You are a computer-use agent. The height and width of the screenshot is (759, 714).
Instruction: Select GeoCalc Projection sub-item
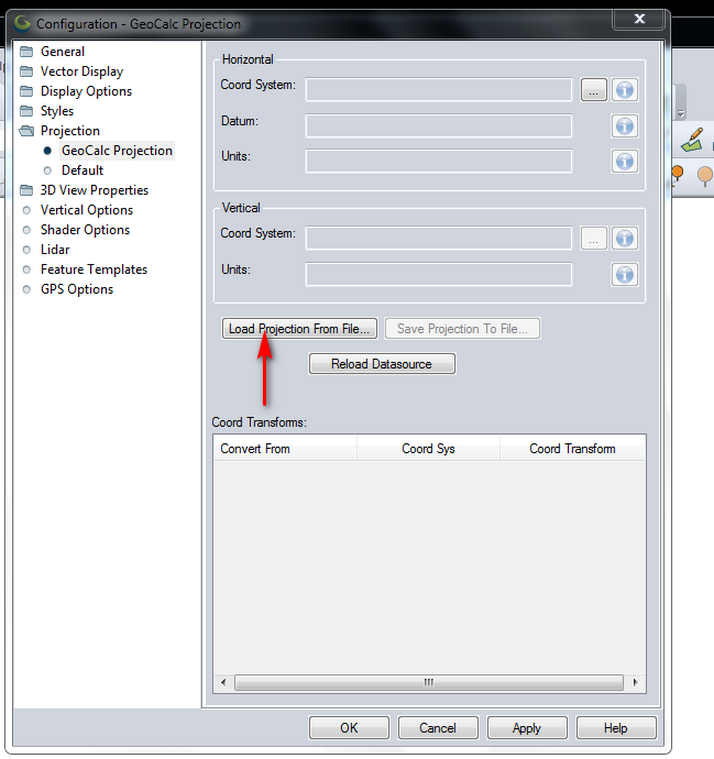(117, 151)
